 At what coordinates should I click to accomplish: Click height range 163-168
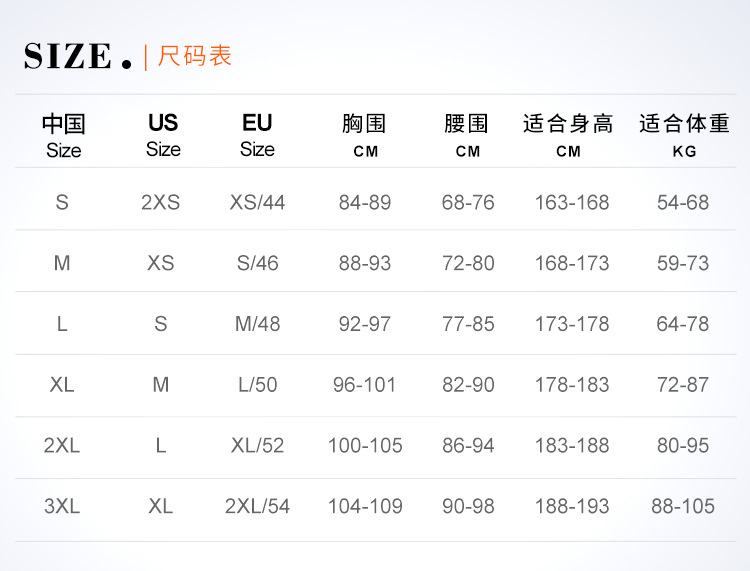pyautogui.click(x=571, y=202)
